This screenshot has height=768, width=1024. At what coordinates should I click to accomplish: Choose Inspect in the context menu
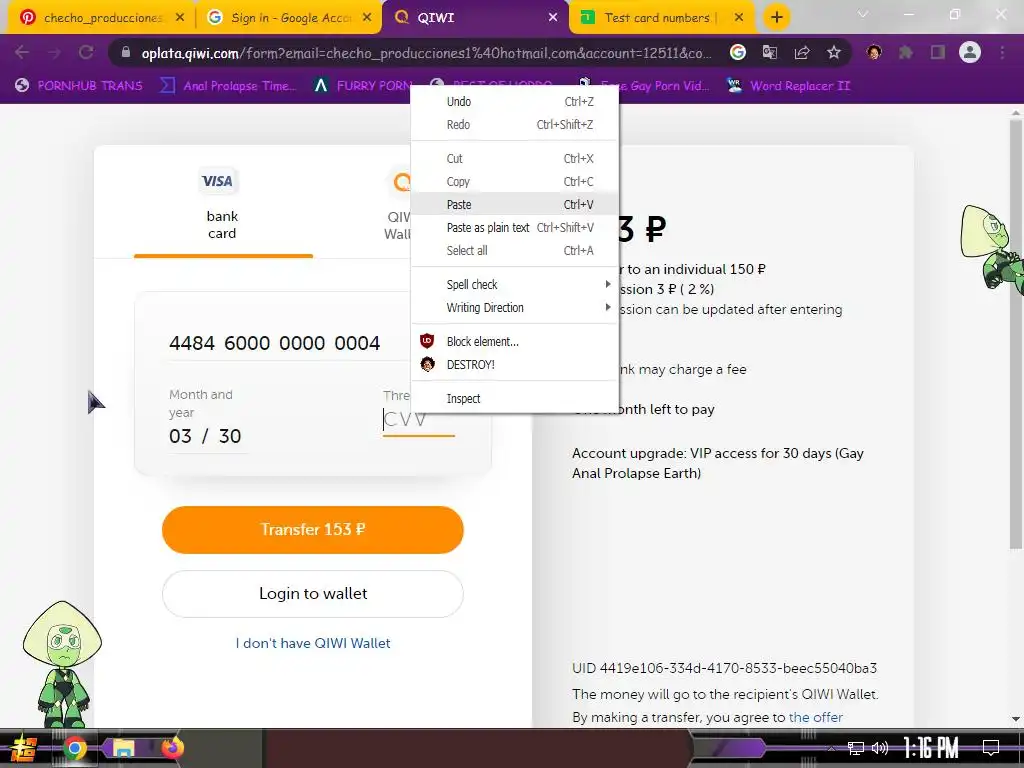tap(515, 398)
